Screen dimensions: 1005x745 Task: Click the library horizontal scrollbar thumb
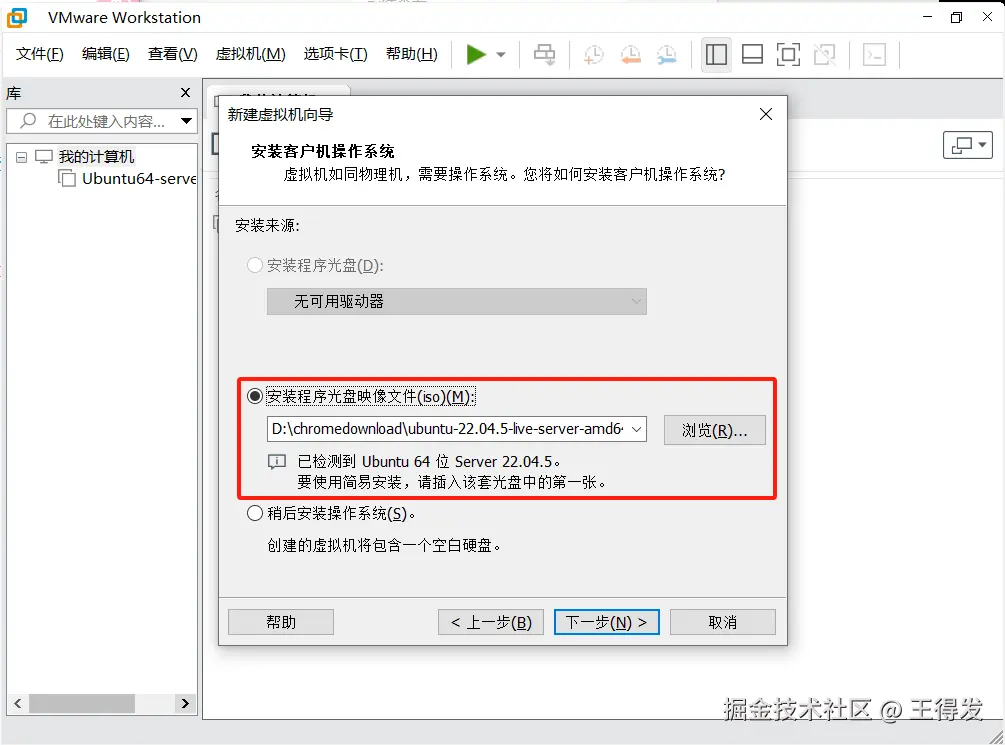coord(81,703)
